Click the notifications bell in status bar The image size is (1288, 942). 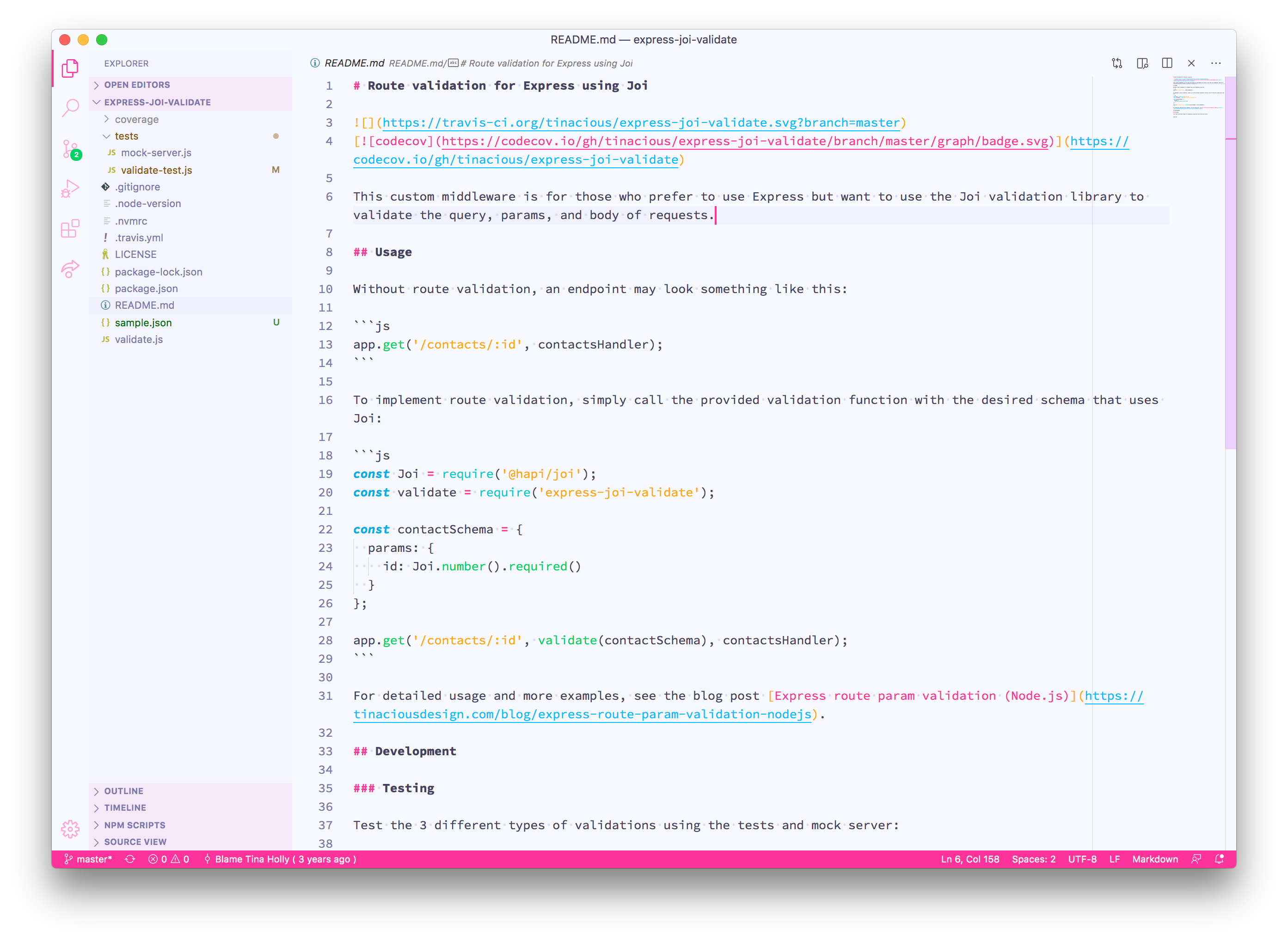pyautogui.click(x=1219, y=859)
